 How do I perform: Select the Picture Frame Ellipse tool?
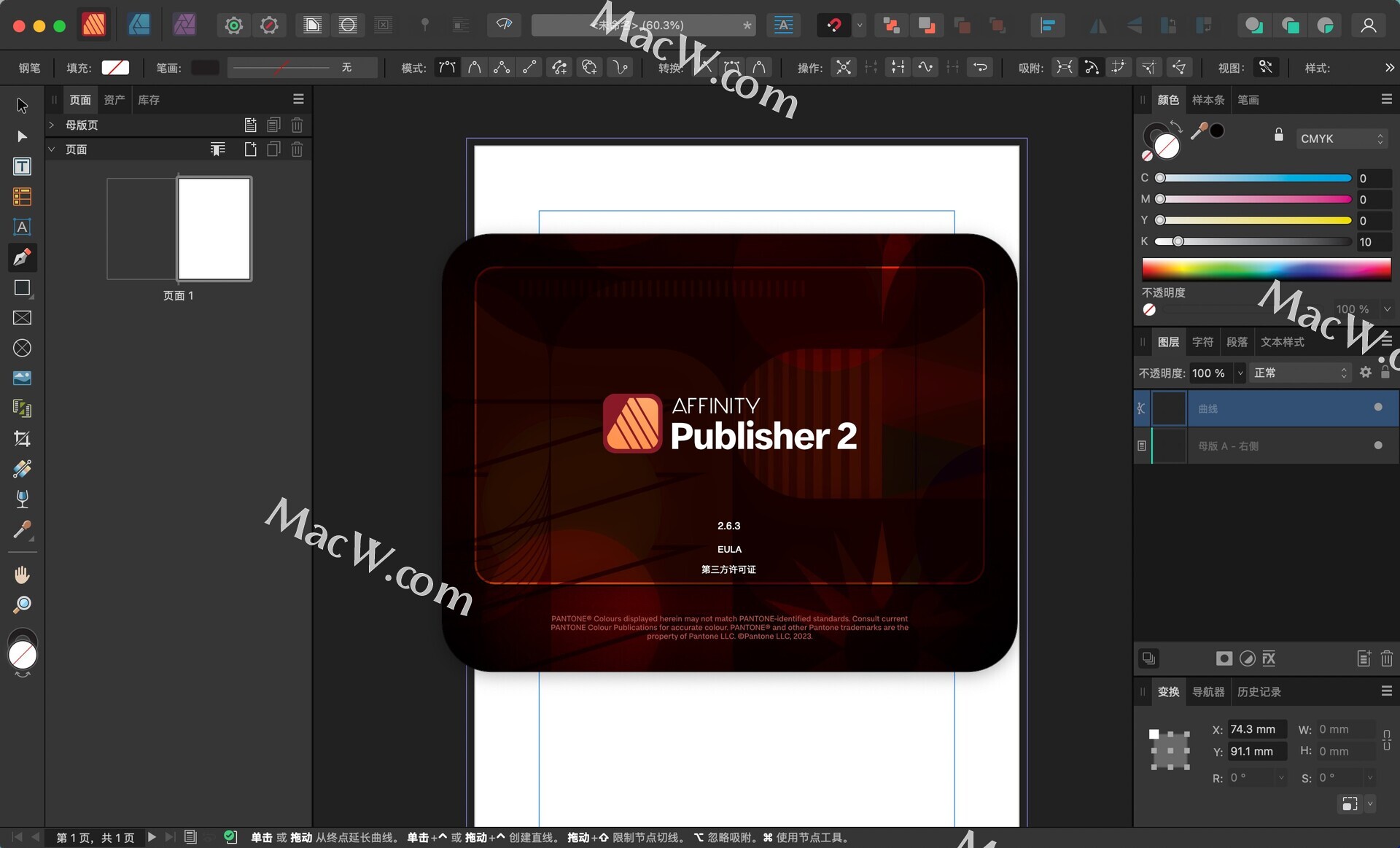[22, 349]
